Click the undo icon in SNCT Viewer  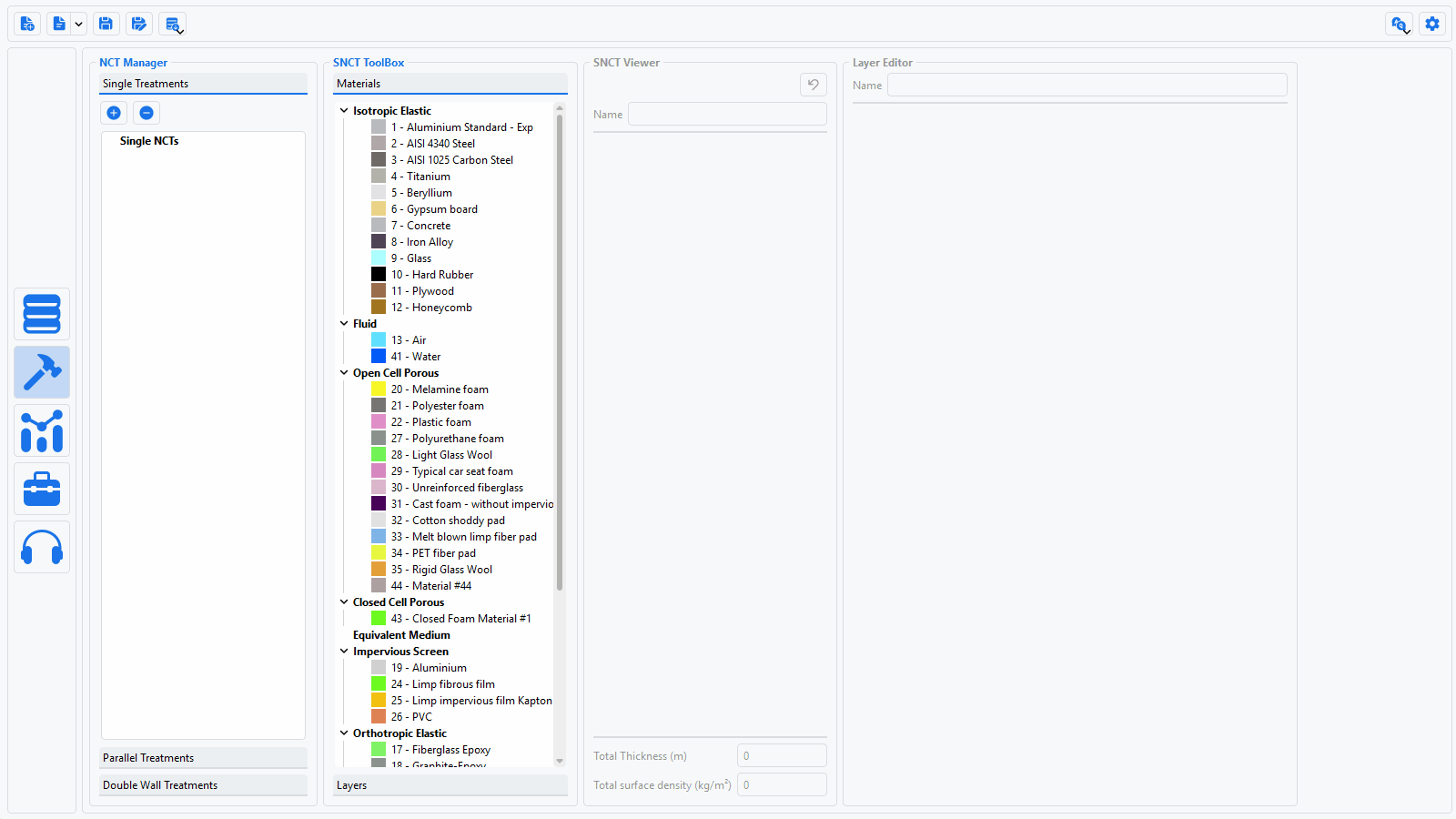pos(814,85)
